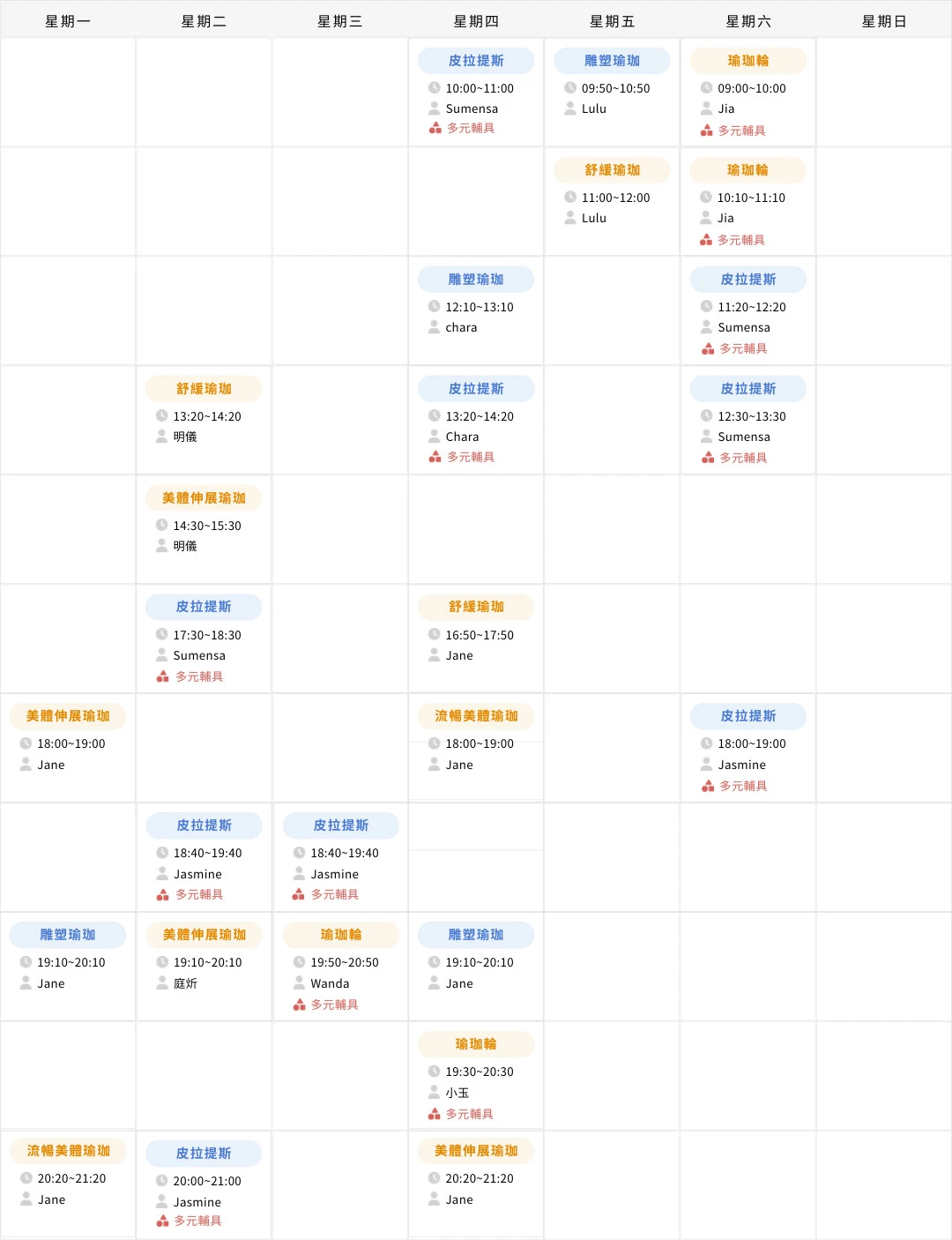952x1240 pixels.
Task: Click the Thursday 16:50~17:50 time text
Action: 480,635
